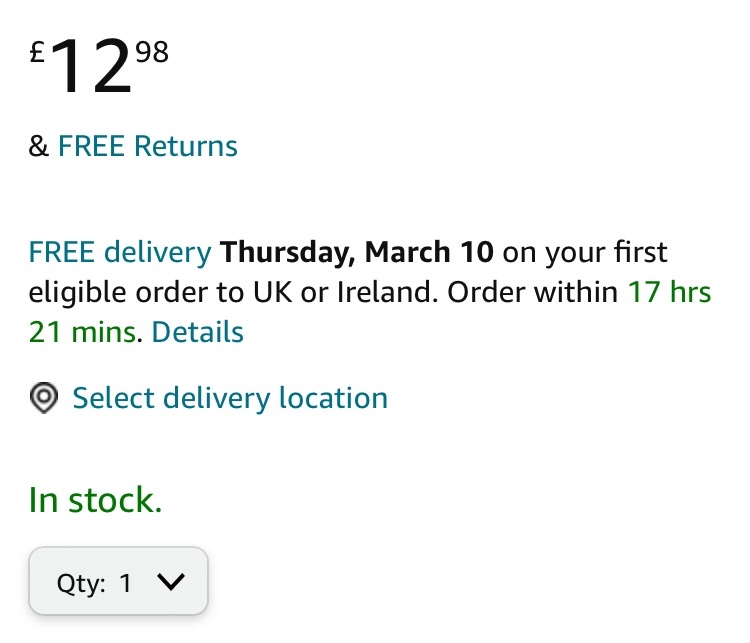Open the FREE Returns link
This screenshot has width=750, height=643.
click(148, 146)
